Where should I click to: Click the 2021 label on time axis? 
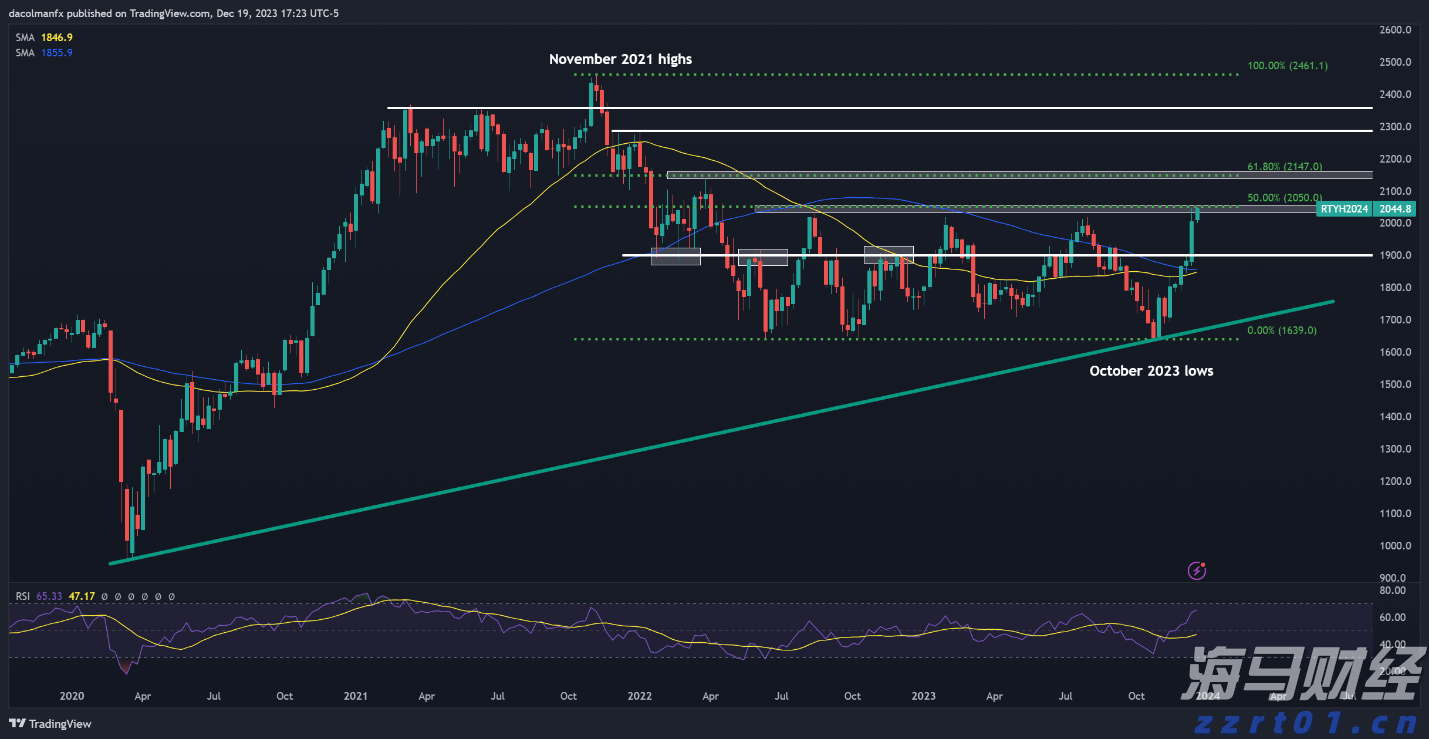tap(355, 695)
